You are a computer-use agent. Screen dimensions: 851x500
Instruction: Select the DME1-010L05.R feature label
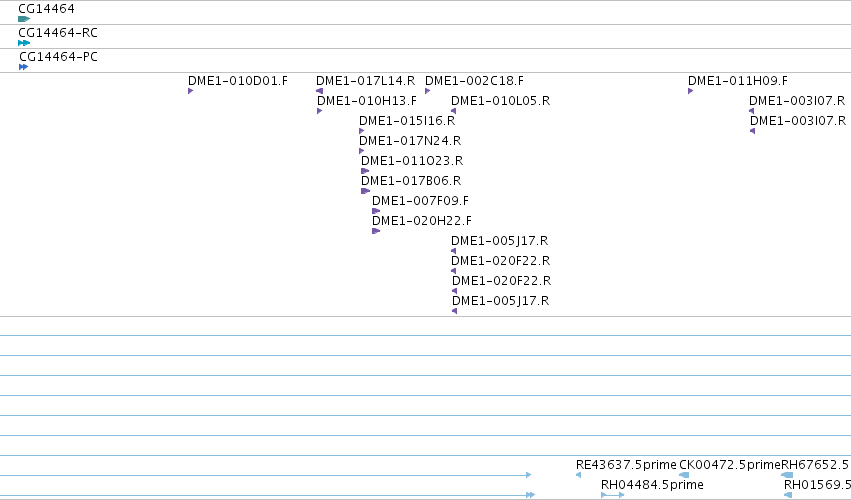500,101
